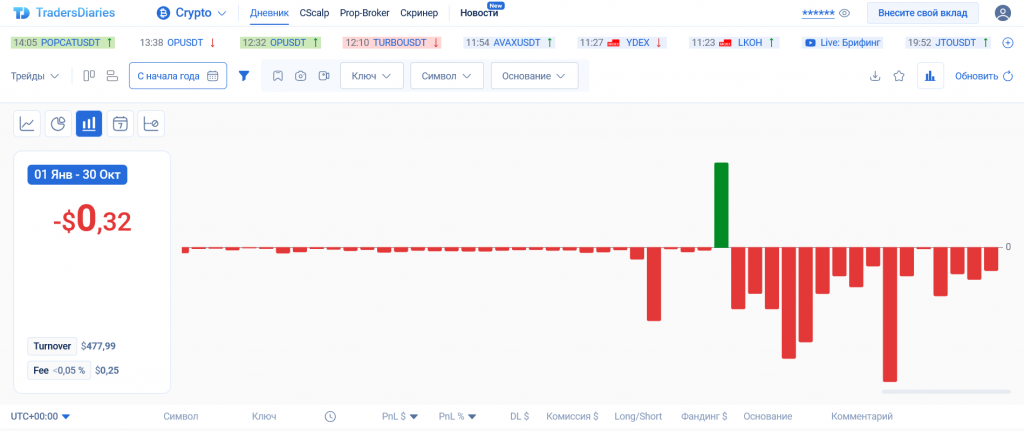Click the tall green profit bar
1024x431 pixels.
(721, 205)
